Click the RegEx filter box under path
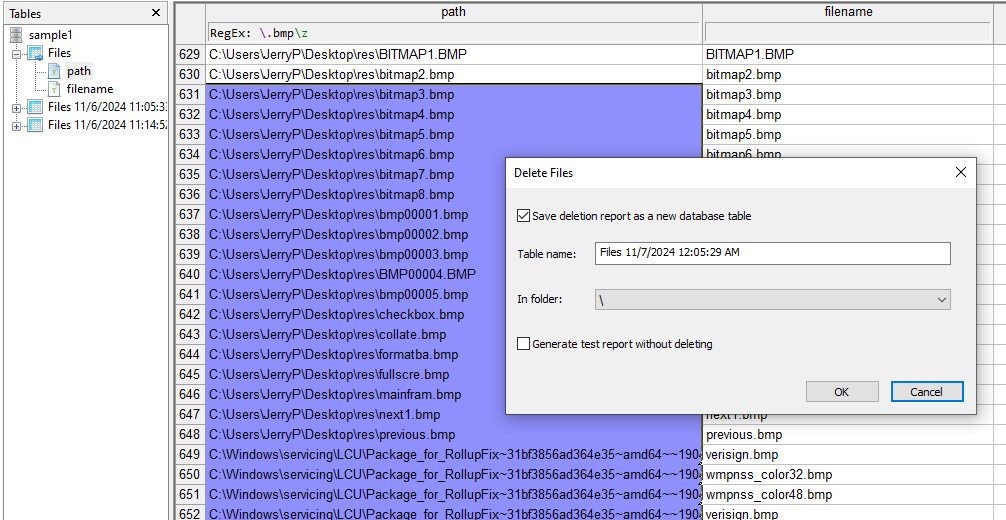The image size is (1006, 520). (453, 33)
